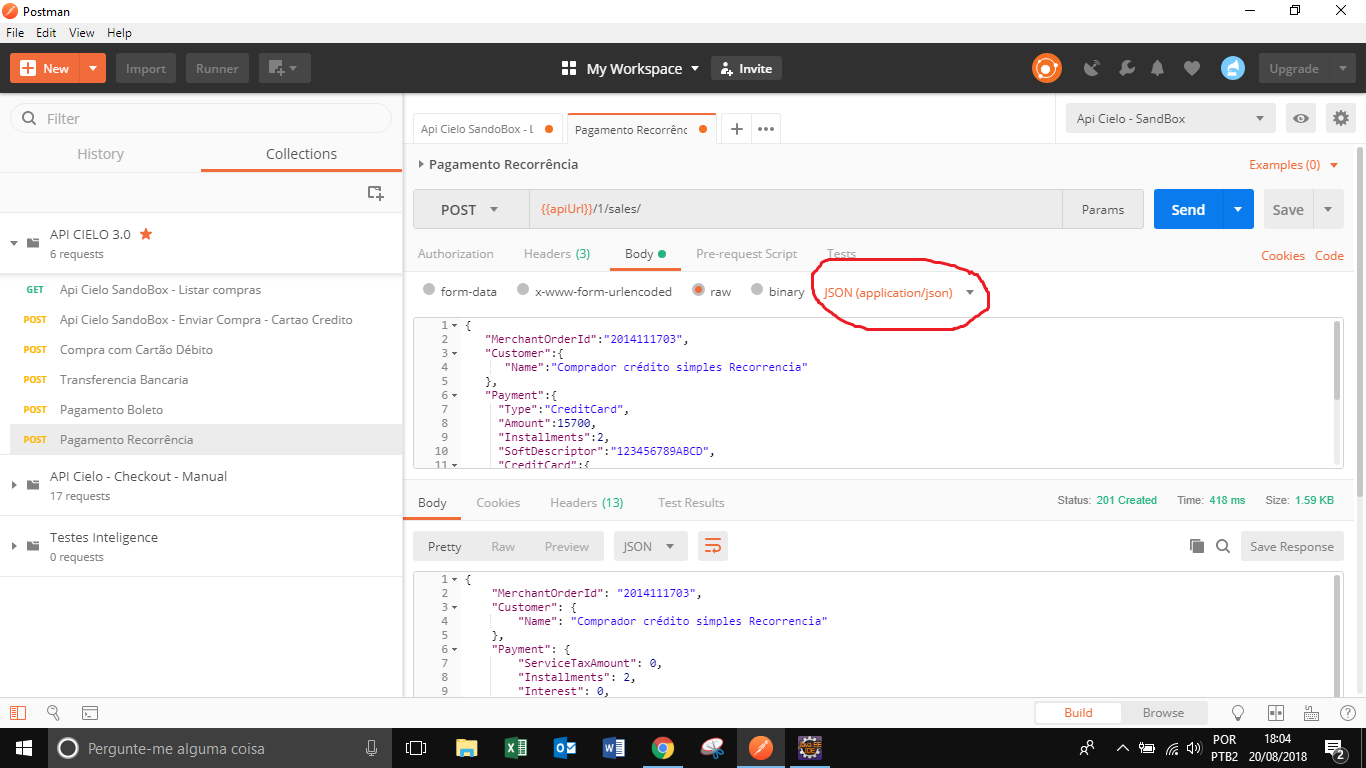The image size is (1366, 768).
Task: Add a new request tab with plus
Action: click(736, 129)
